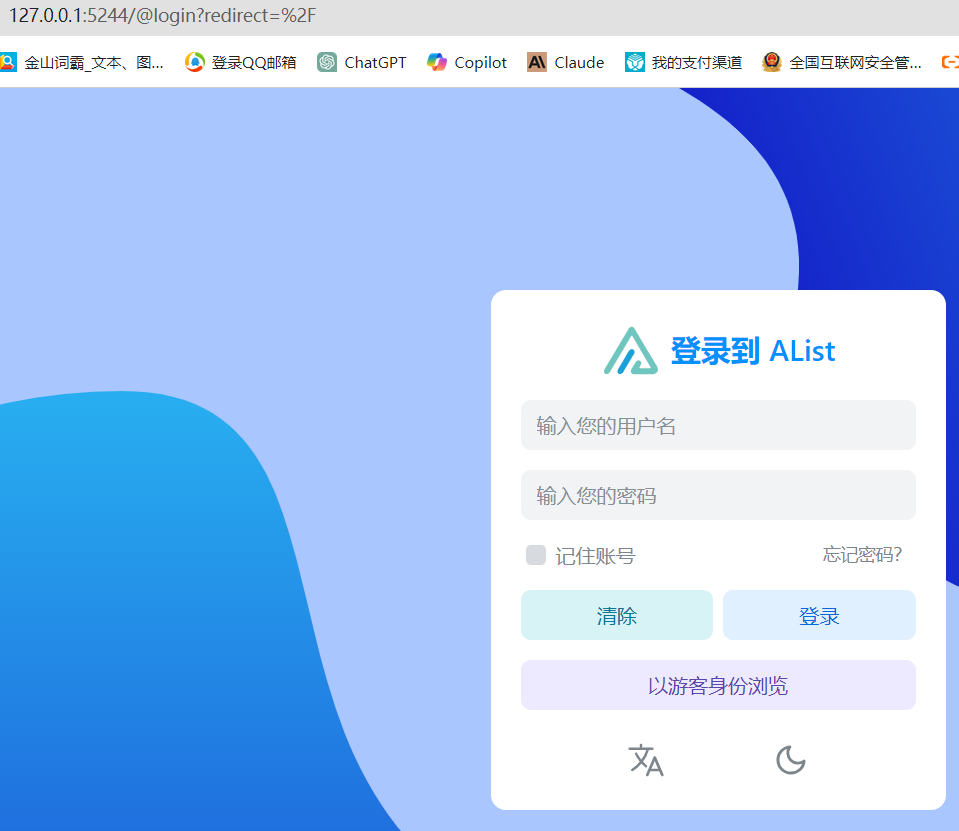The height and width of the screenshot is (831, 959).
Task: Select 以游客身份浏览 to browse as guest
Action: (x=718, y=685)
